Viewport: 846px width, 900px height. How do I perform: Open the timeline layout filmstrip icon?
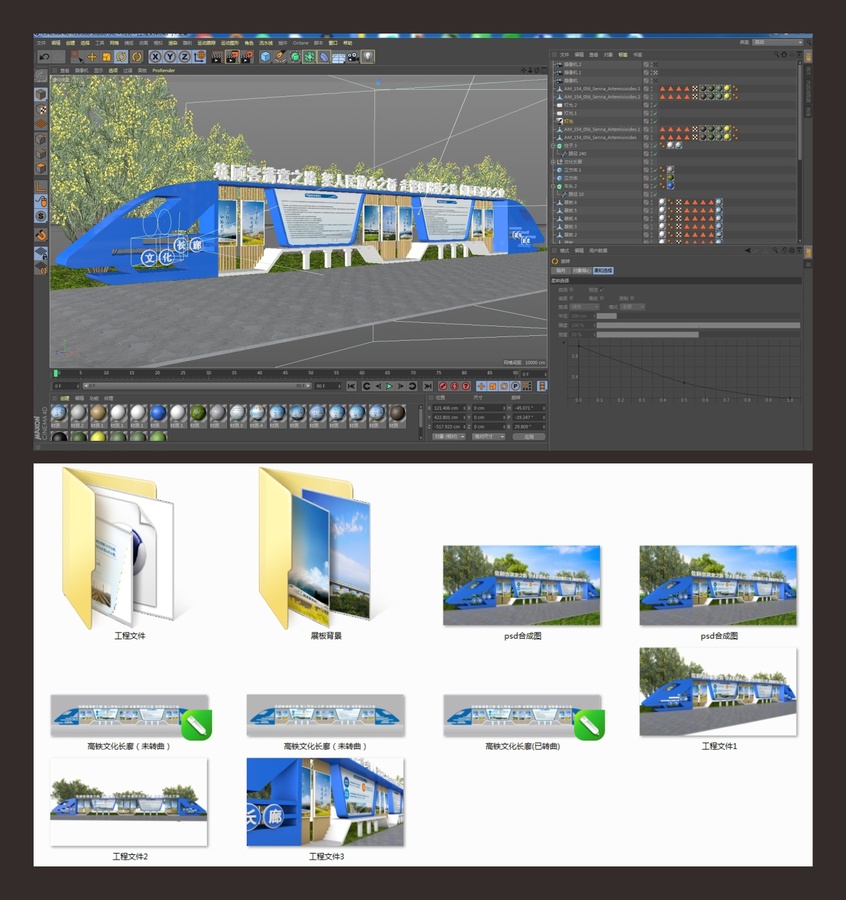(x=542, y=386)
